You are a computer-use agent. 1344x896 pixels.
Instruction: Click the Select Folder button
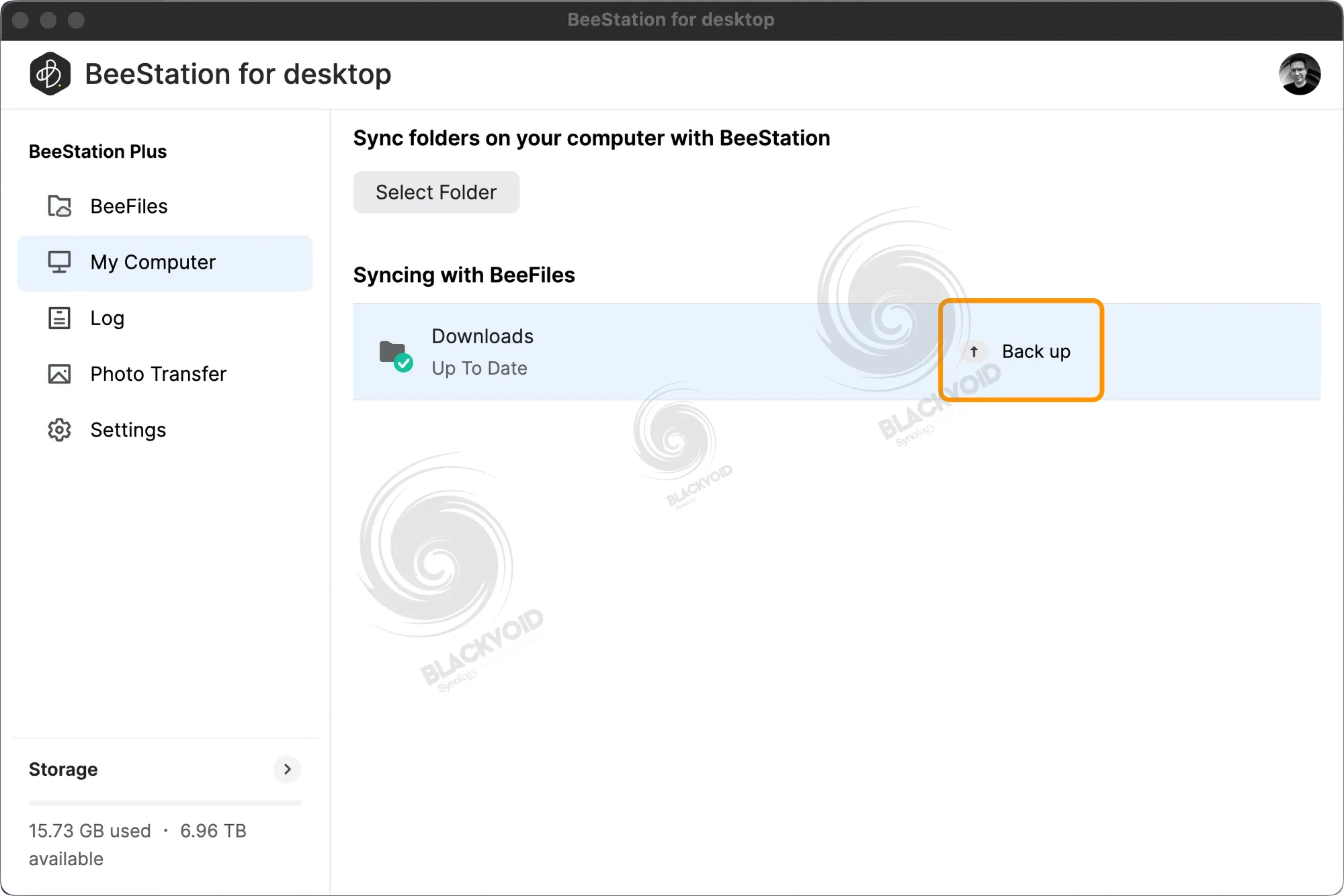(436, 192)
